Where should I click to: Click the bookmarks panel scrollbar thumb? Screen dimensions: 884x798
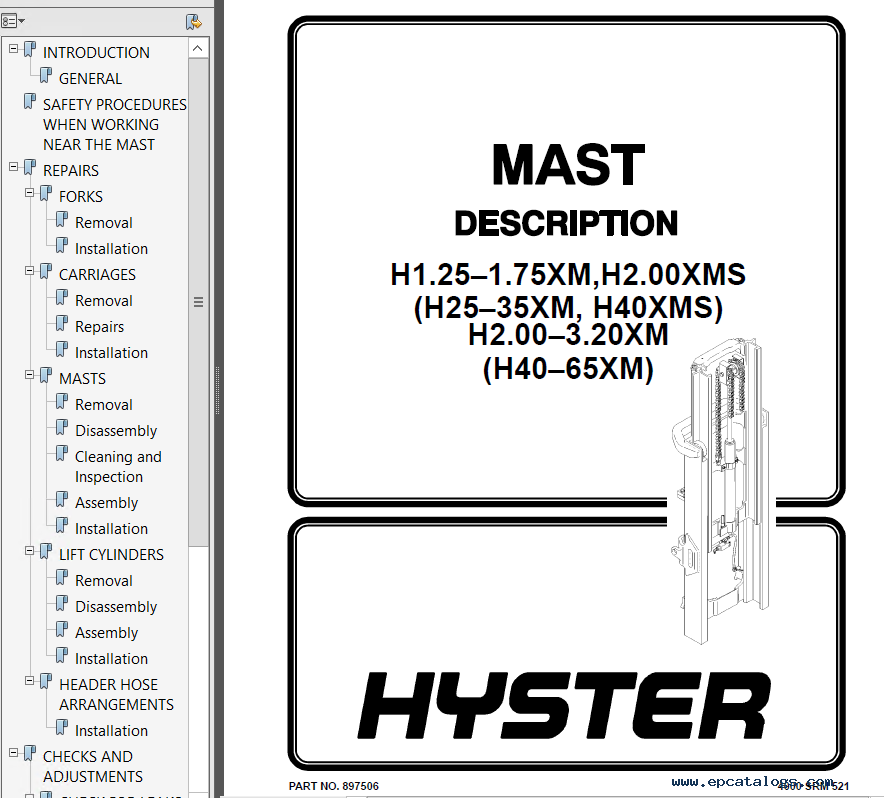[198, 302]
